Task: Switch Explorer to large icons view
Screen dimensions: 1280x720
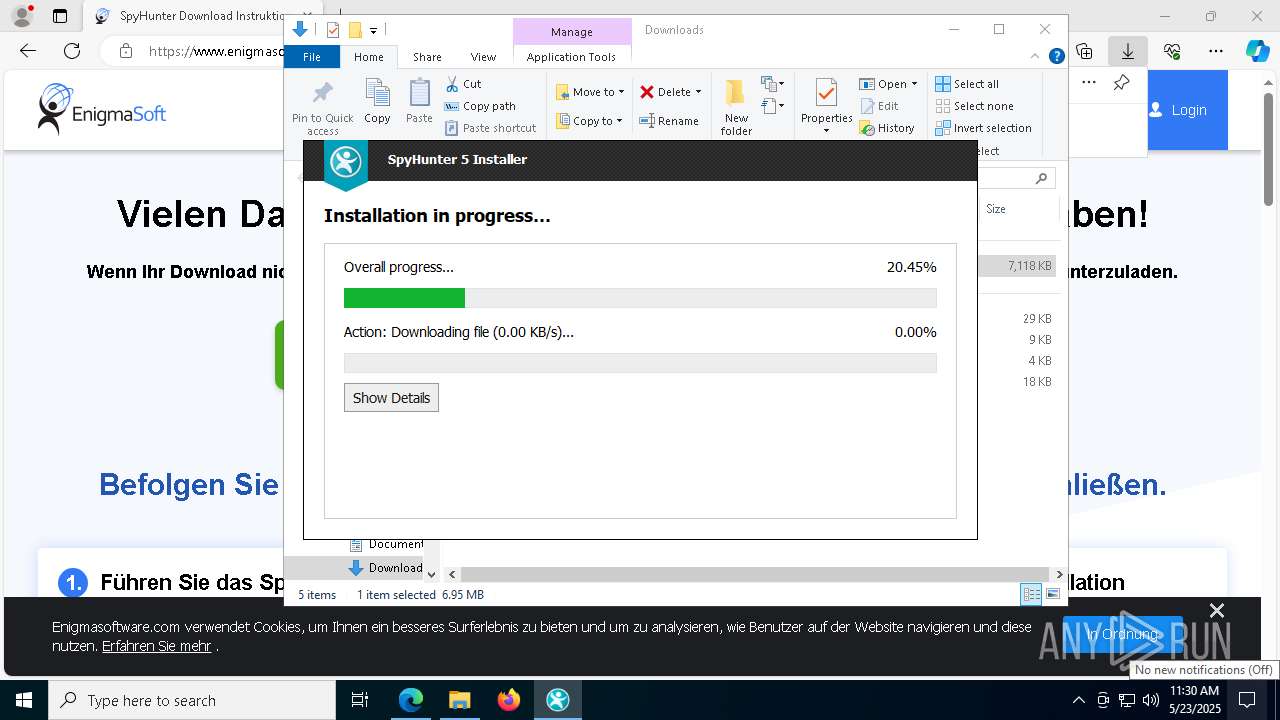Action: pos(1053,595)
